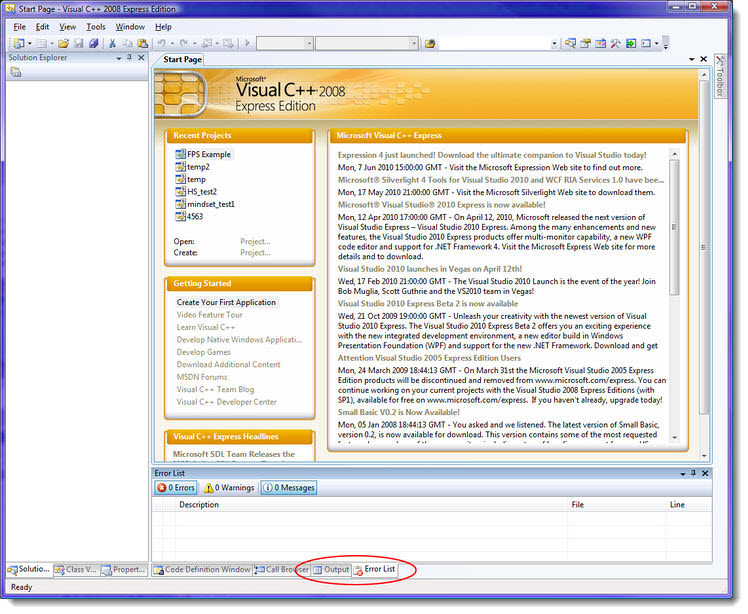Open the View menu

[x=68, y=27]
